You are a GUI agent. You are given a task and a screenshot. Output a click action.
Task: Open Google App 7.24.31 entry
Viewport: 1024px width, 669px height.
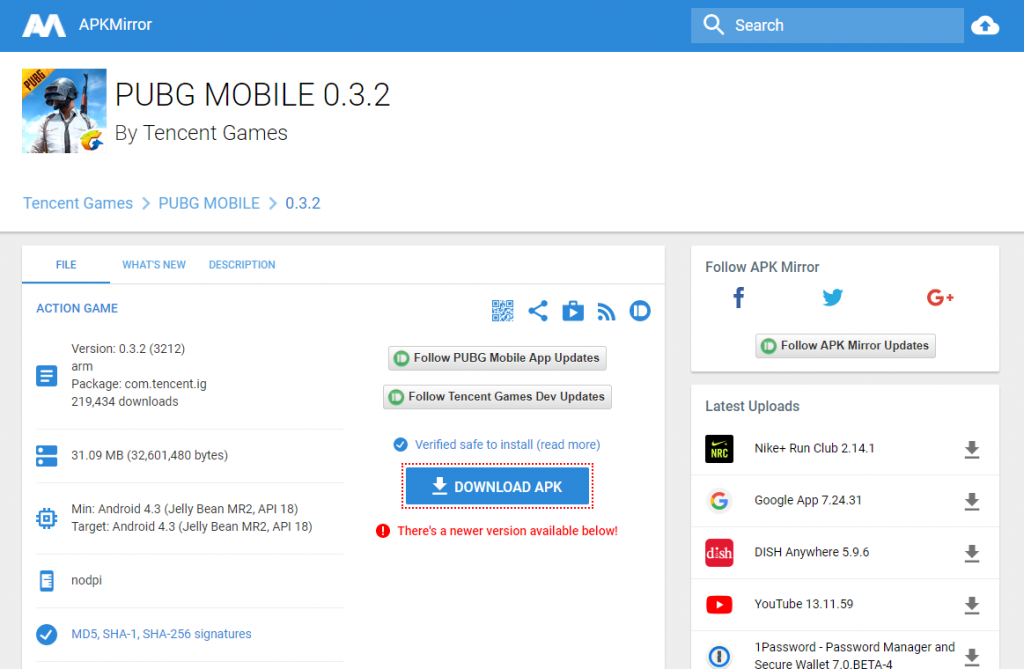(808, 500)
